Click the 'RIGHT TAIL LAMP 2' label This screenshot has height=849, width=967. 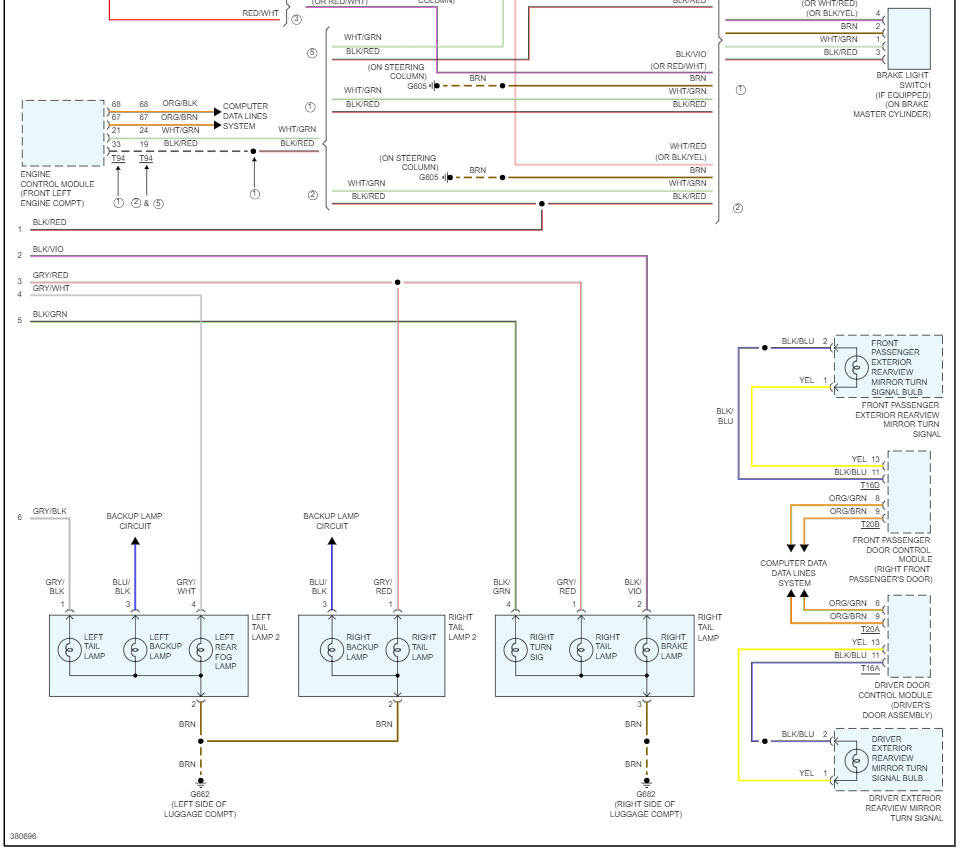click(462, 627)
